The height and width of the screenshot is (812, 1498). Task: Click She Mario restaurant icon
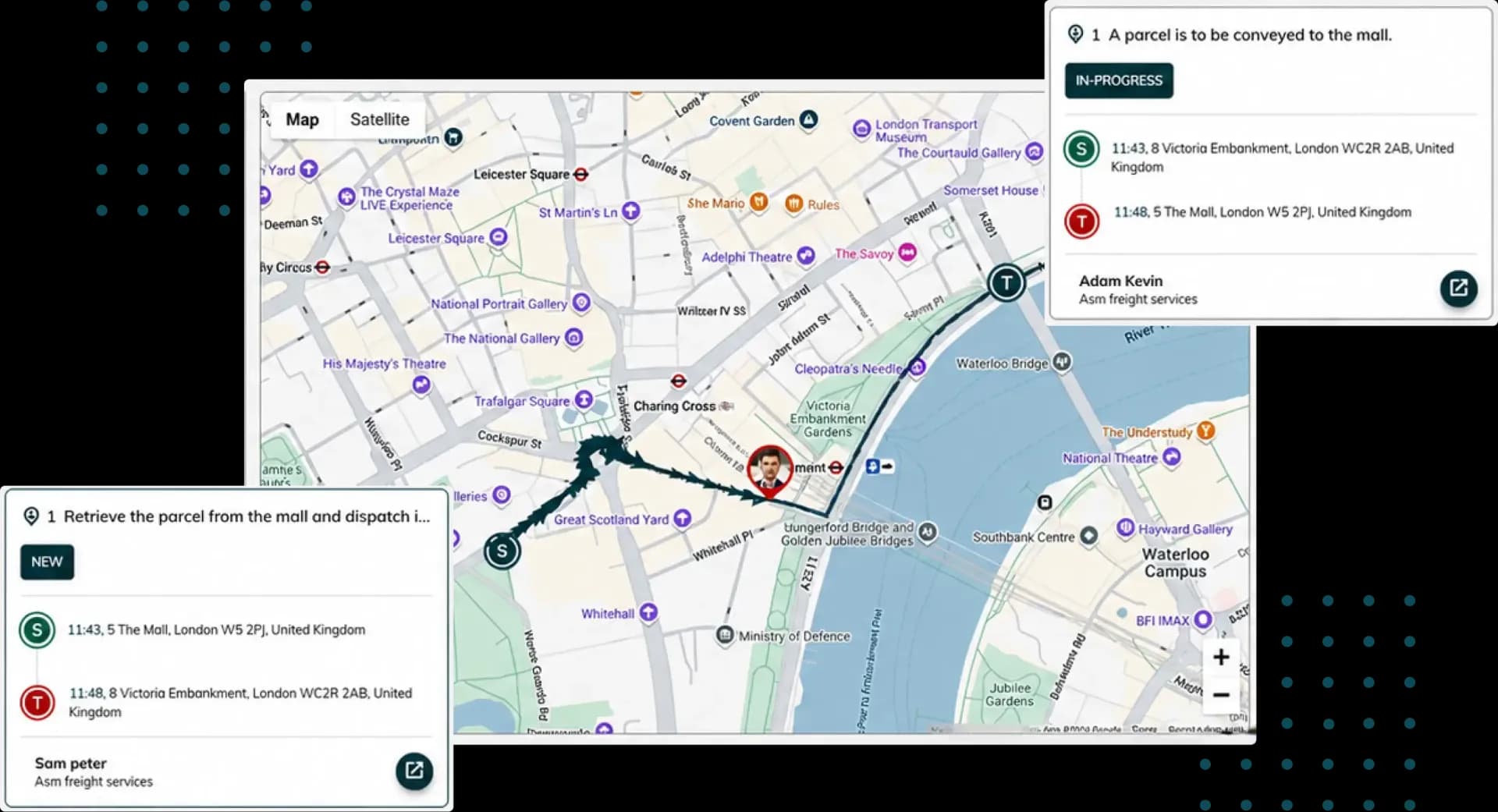[758, 203]
